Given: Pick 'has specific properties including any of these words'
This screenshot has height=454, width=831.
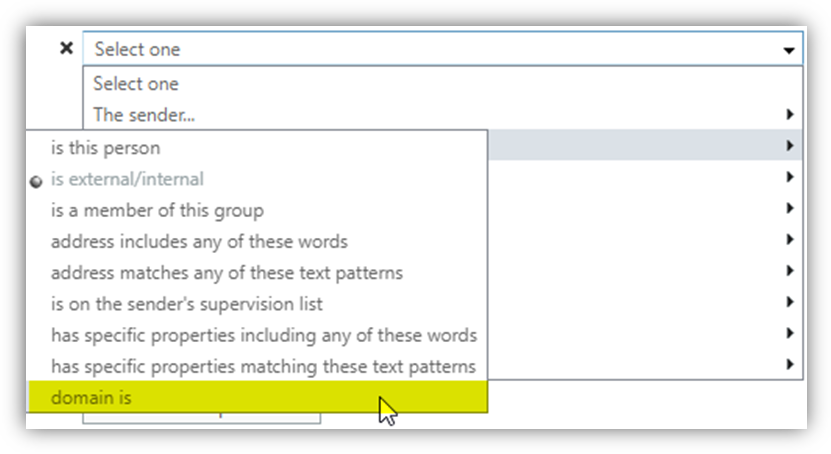Looking at the screenshot, I should 263,335.
